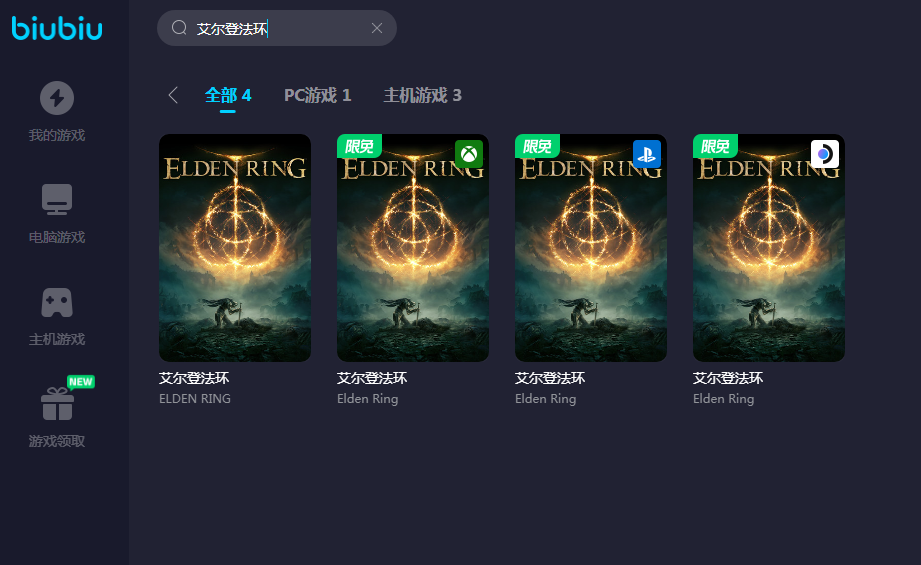Click 艾尔登法环 title under PlayStation cover

(550, 378)
